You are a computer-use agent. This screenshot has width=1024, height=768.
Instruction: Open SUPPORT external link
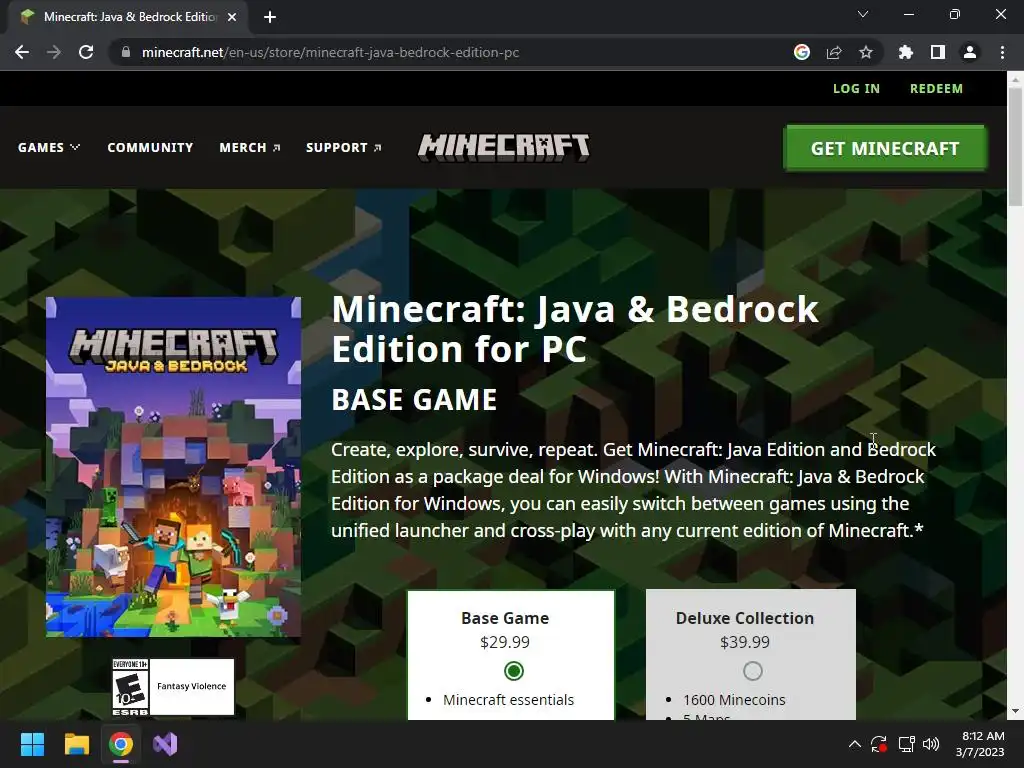tap(344, 148)
